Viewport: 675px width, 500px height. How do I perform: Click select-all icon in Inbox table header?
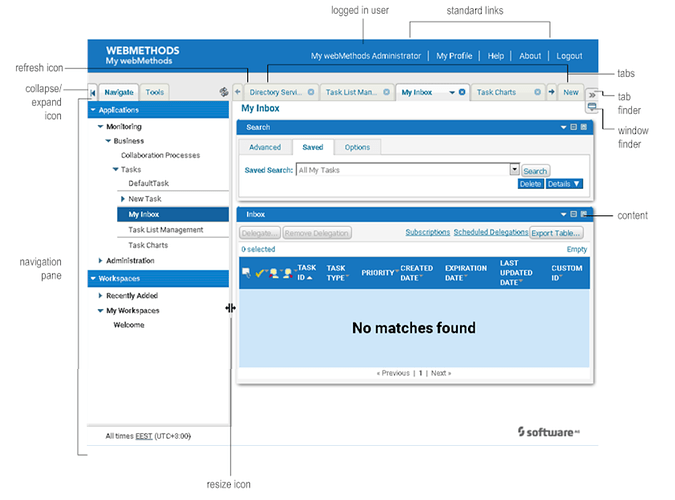246,273
